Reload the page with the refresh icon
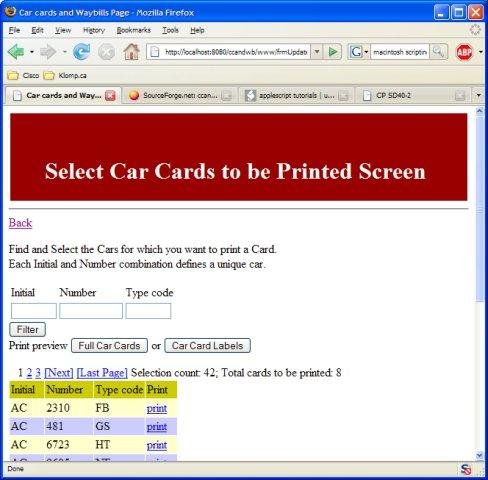This screenshot has height=480, width=488. pyautogui.click(x=81, y=52)
